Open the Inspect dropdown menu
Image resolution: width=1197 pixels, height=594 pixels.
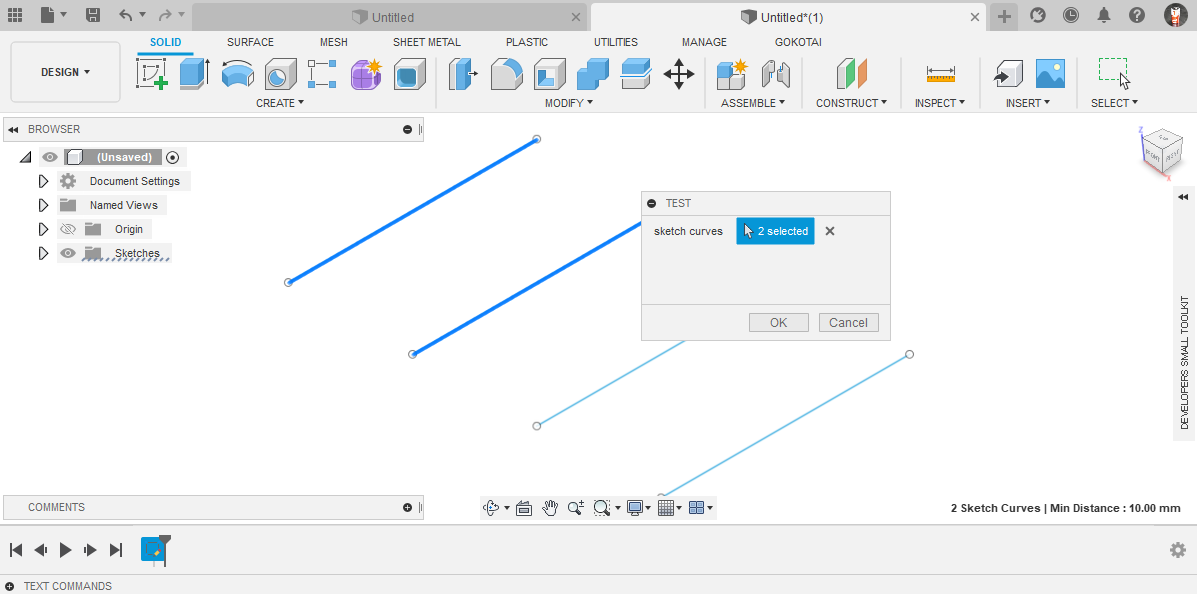click(940, 103)
